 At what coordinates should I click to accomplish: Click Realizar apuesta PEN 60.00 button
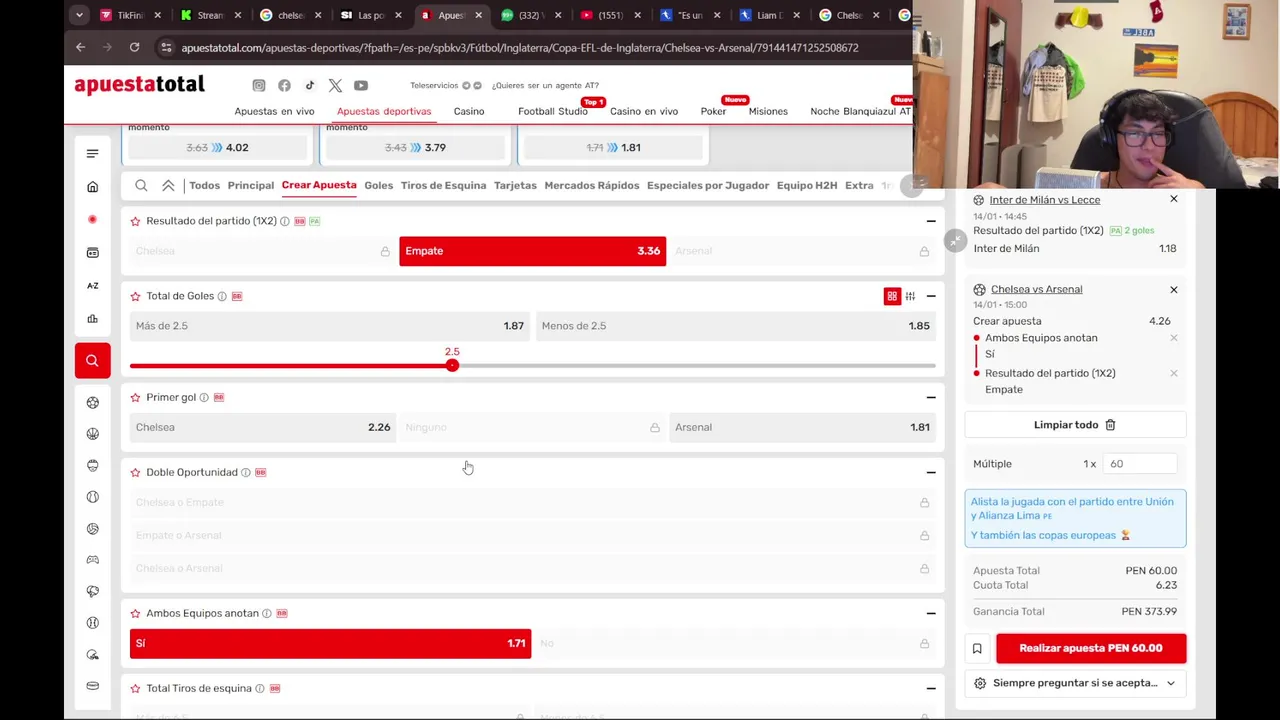[1091, 648]
